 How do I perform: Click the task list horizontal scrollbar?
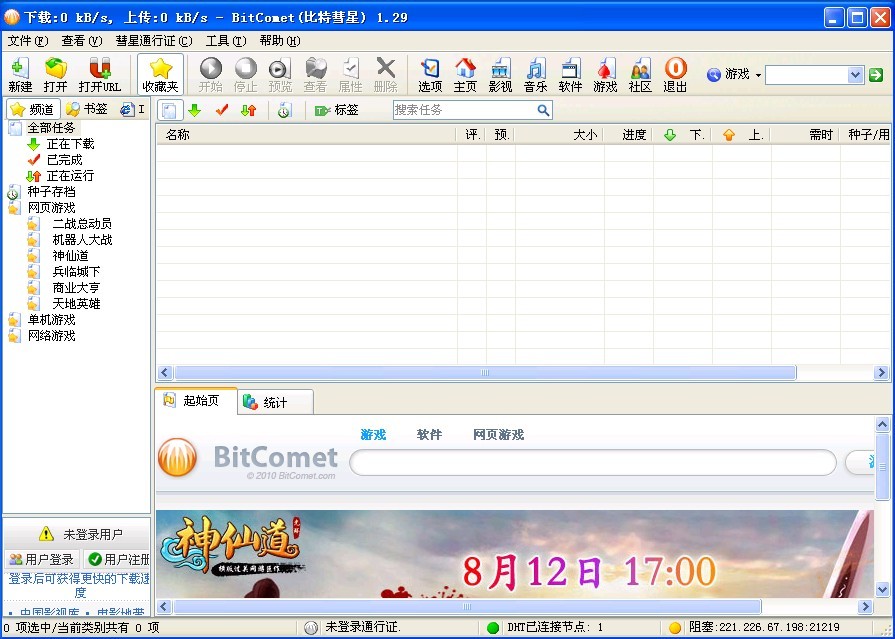[x=485, y=373]
